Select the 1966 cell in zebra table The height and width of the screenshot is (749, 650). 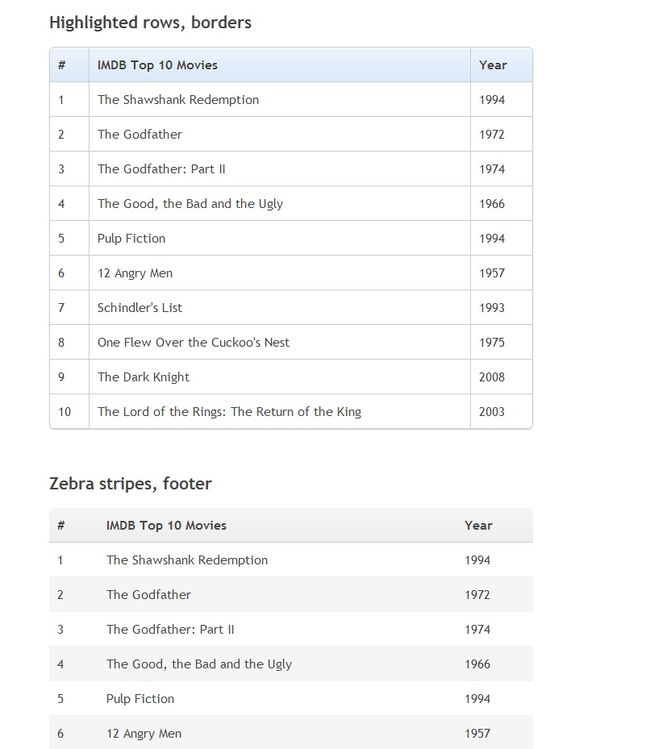[478, 664]
